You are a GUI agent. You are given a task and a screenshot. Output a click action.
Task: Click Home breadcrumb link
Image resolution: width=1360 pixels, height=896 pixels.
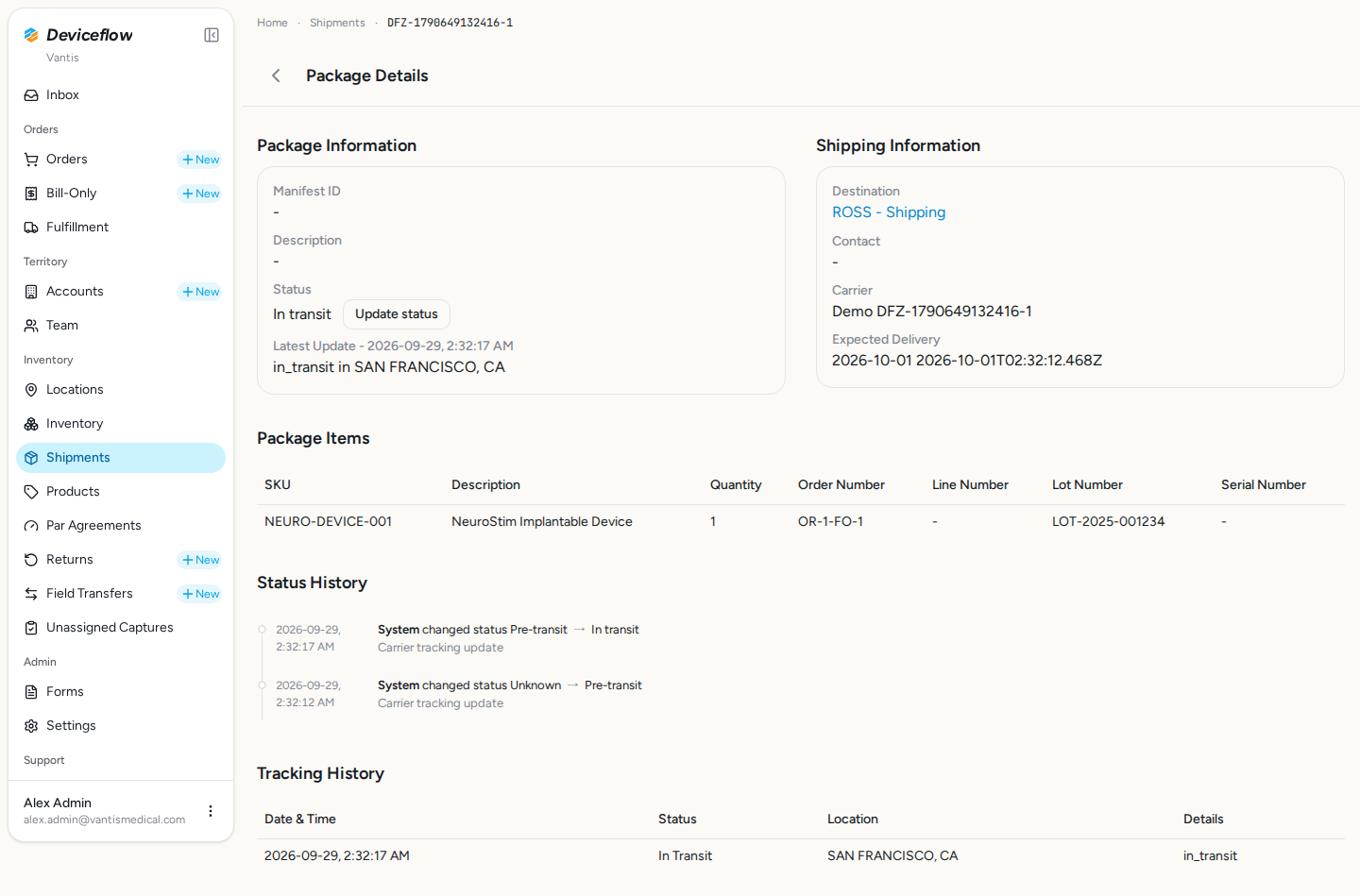click(272, 23)
